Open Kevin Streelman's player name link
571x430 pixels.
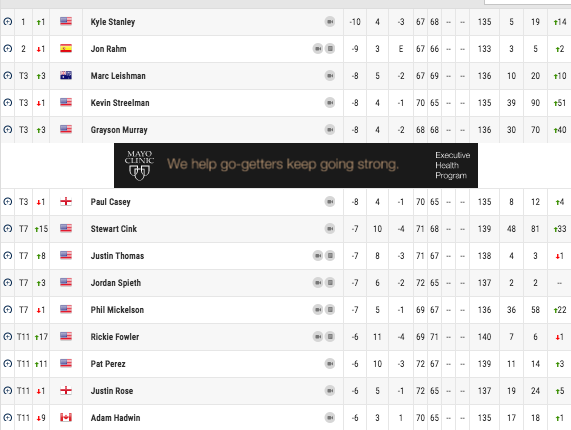[x=120, y=103]
